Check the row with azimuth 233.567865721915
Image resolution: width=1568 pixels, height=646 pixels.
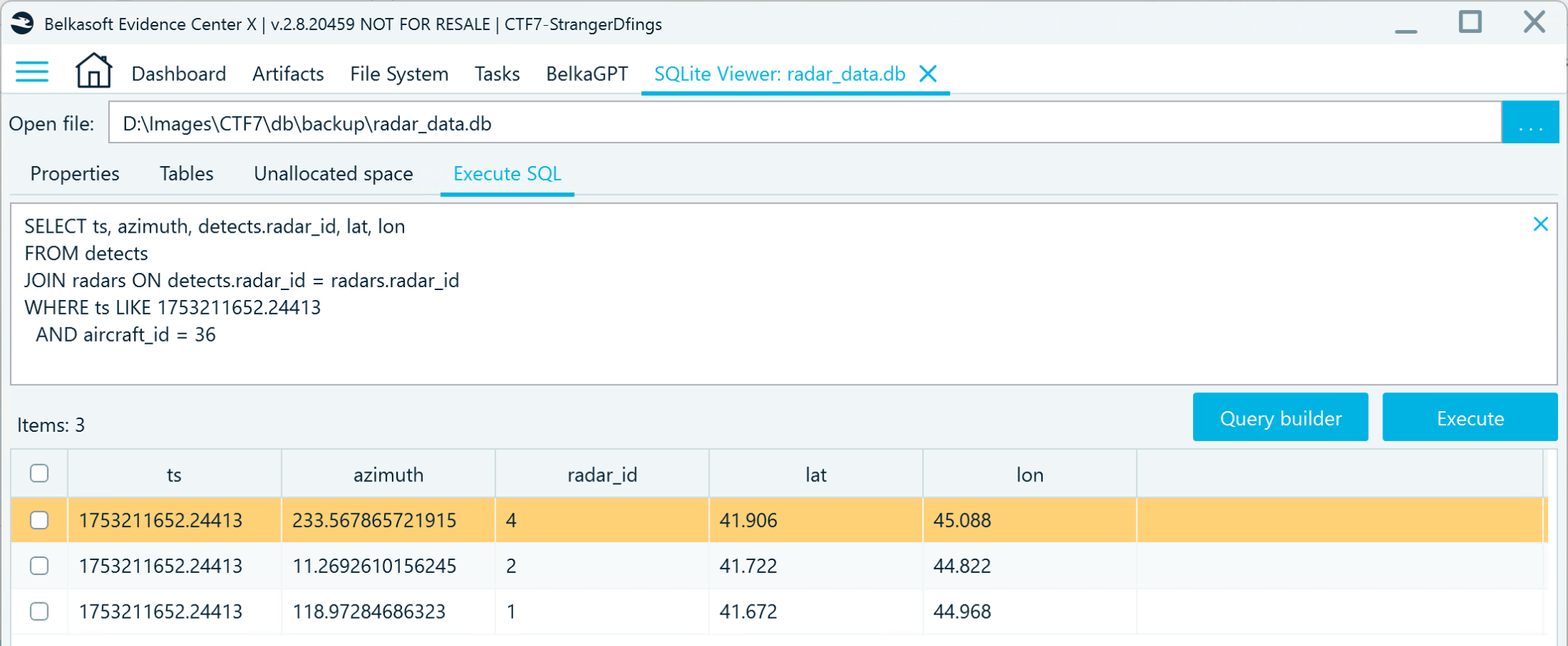point(39,520)
